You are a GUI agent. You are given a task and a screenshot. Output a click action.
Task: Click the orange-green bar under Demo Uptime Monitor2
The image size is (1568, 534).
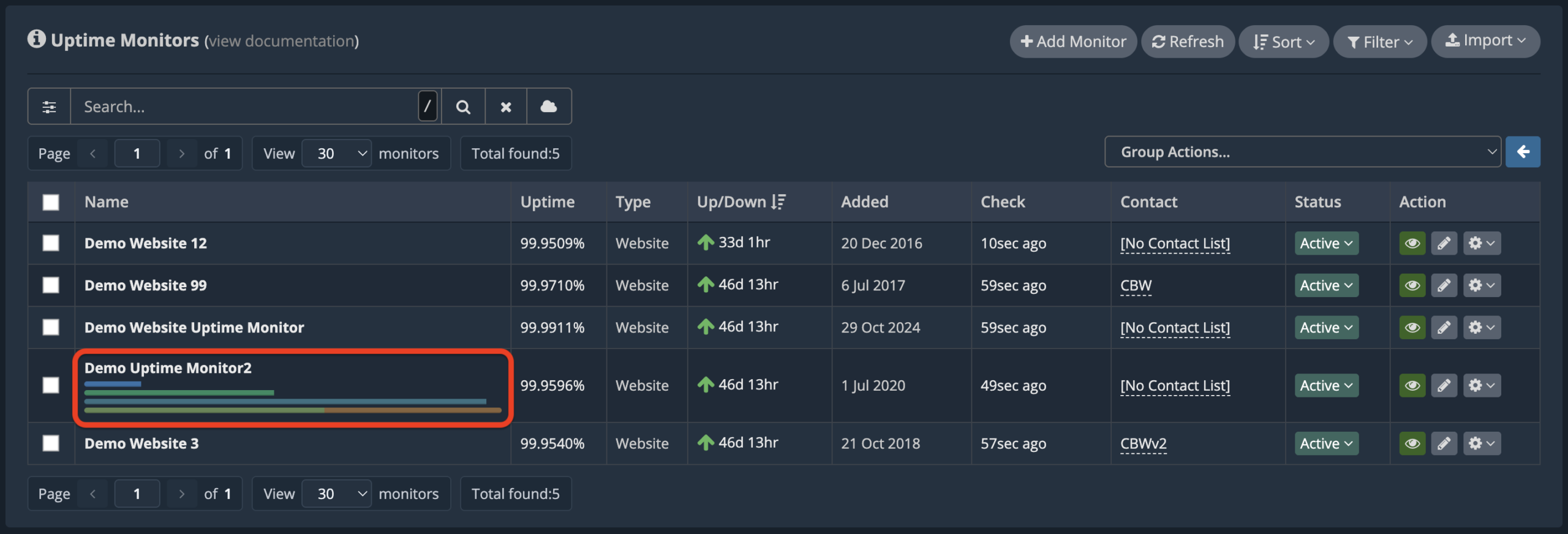point(293,410)
